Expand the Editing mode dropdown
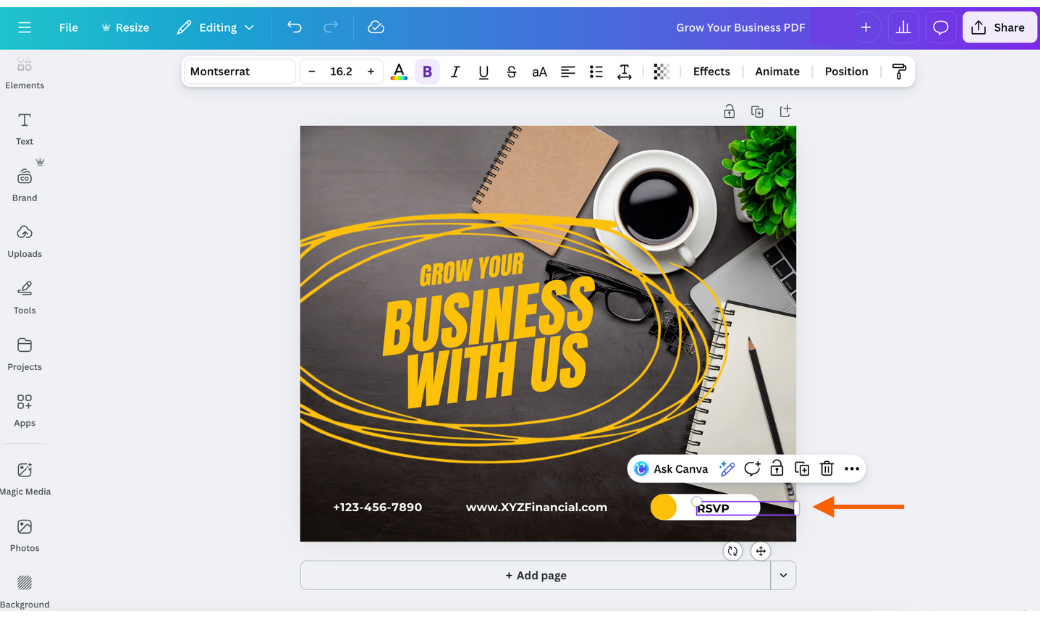The height and width of the screenshot is (618, 1040). click(215, 27)
